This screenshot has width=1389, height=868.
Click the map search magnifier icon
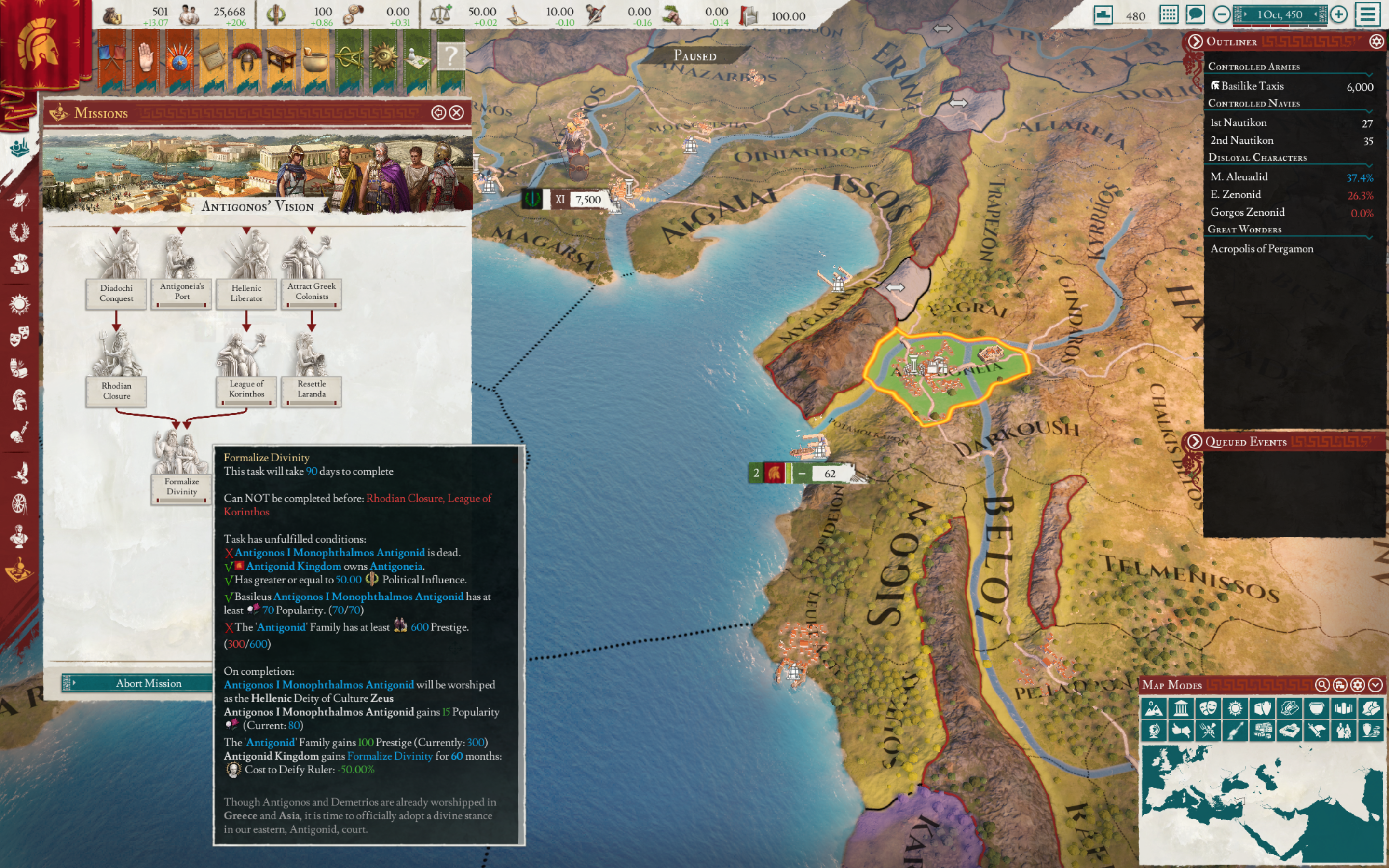pos(1322,684)
